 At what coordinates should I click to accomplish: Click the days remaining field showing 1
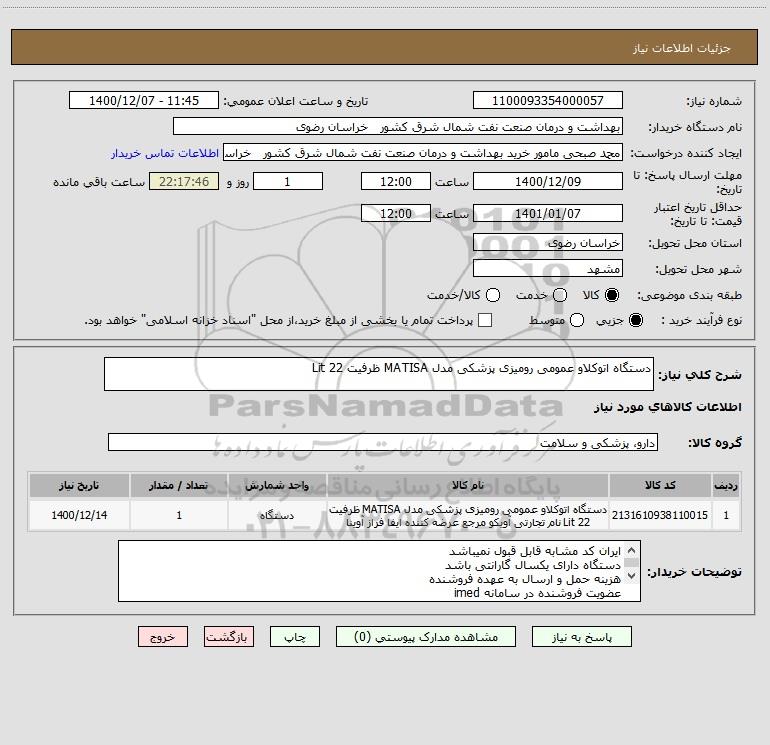288,181
